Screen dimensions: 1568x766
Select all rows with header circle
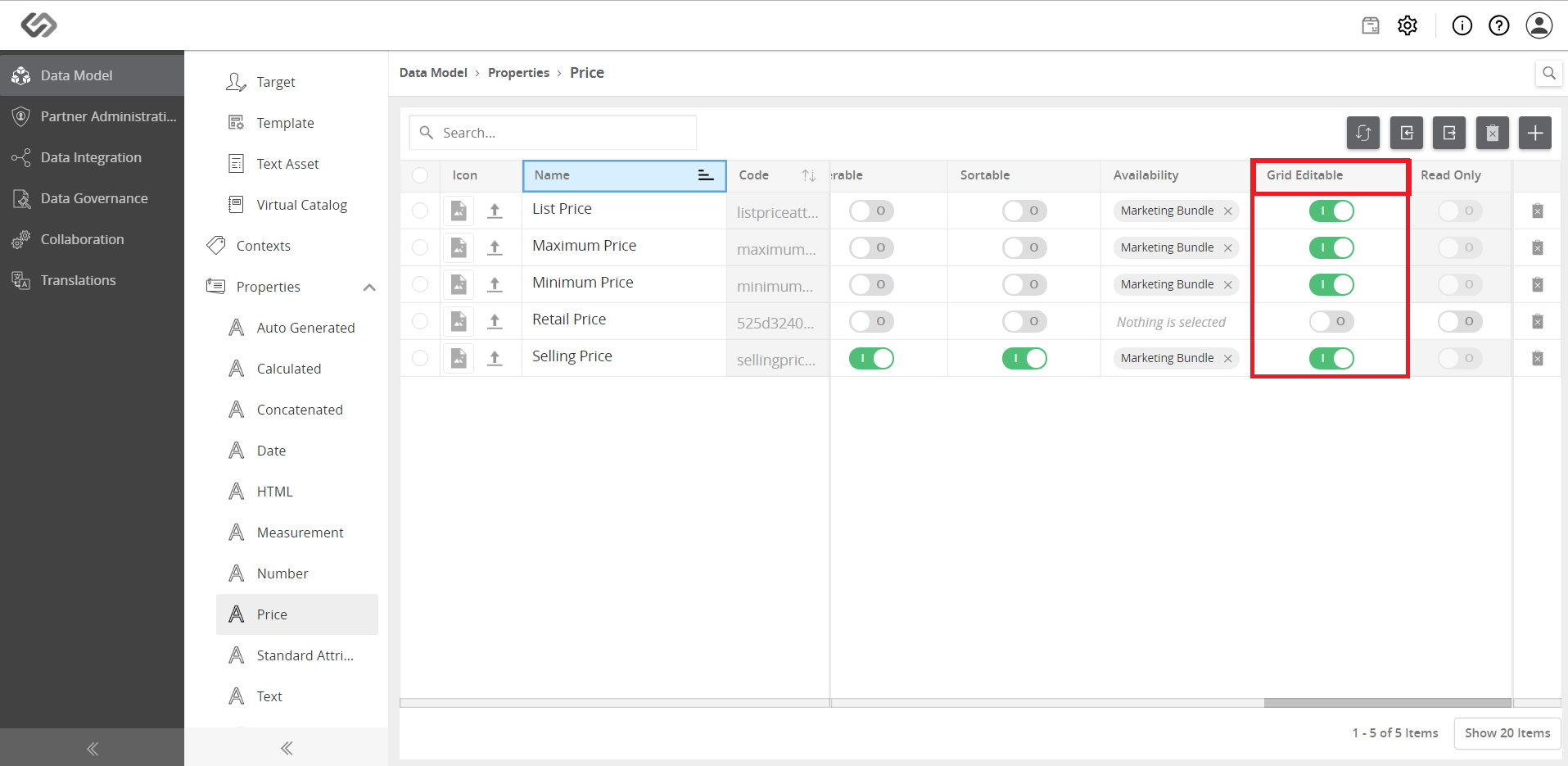[x=420, y=175]
